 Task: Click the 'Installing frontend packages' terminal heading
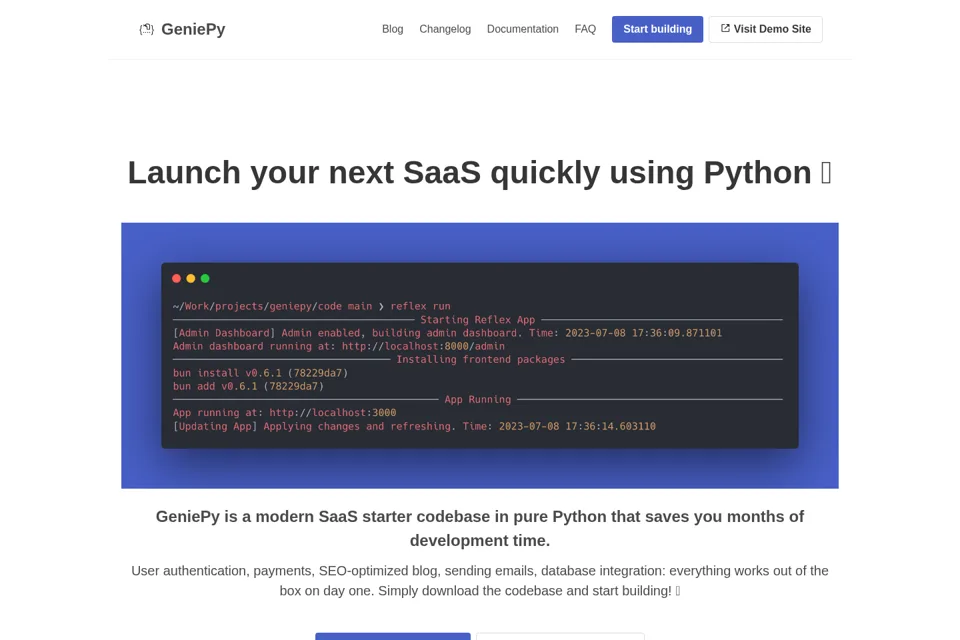(x=481, y=360)
